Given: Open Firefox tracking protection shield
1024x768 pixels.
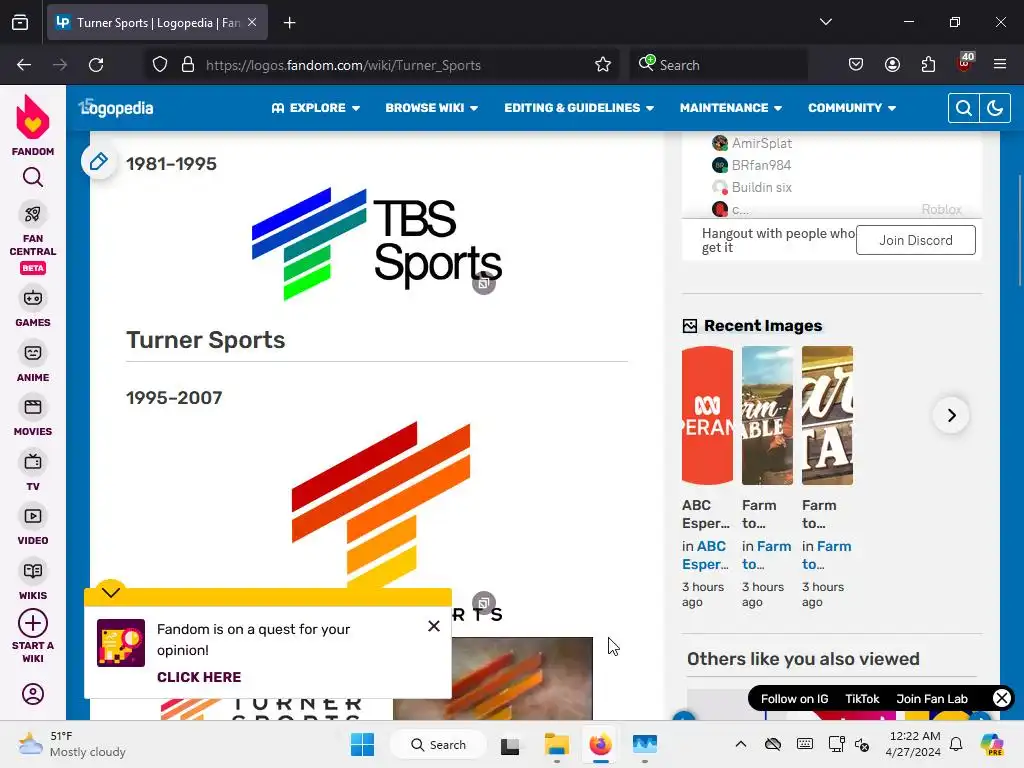Looking at the screenshot, I should tap(160, 65).
